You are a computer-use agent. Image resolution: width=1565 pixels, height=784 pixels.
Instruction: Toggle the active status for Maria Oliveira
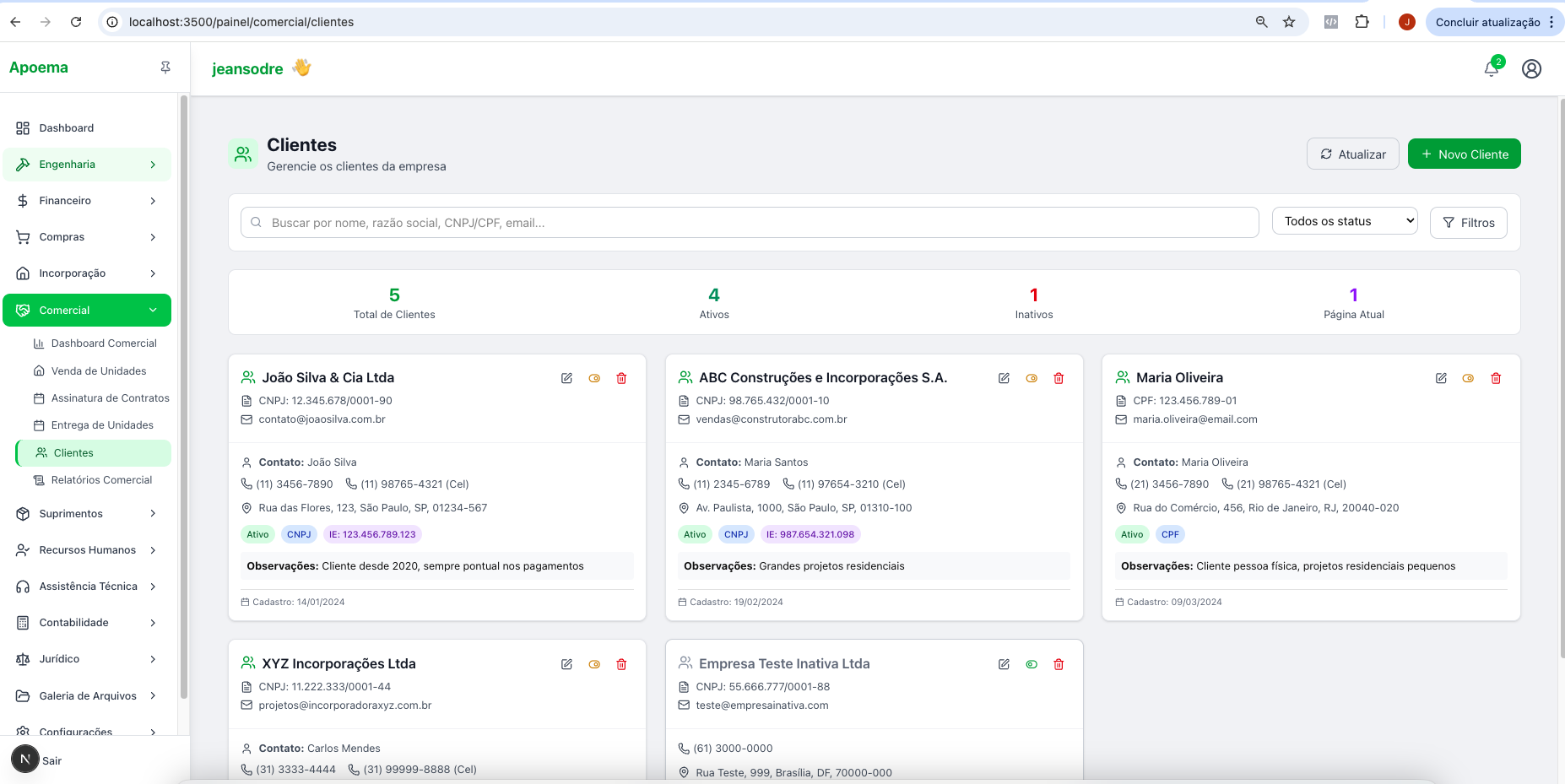[1468, 378]
